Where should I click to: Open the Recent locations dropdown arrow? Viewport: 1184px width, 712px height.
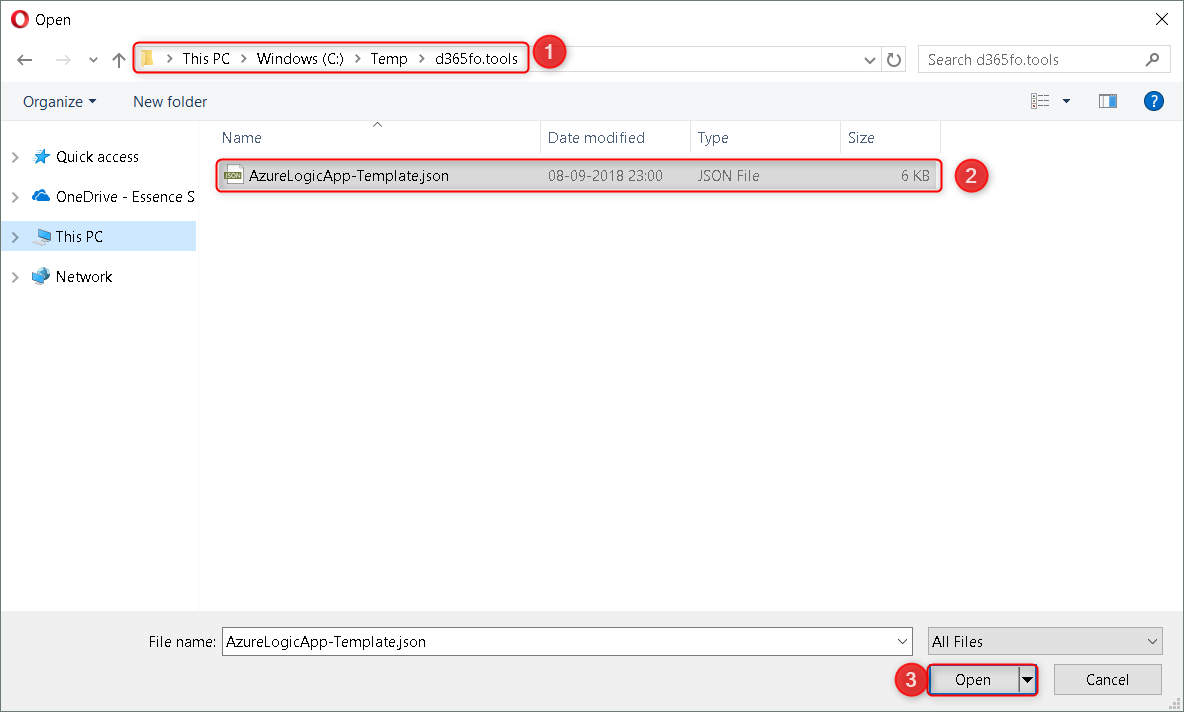[x=93, y=60]
